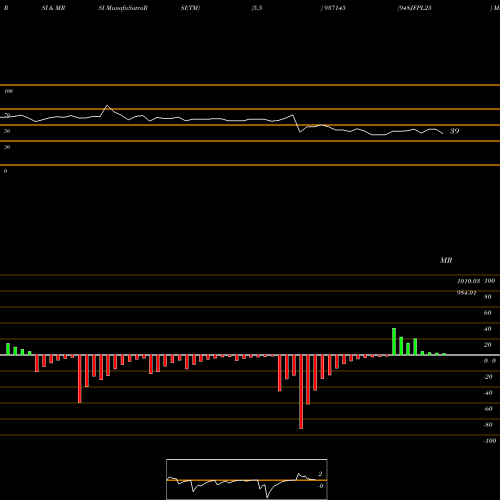Viewport: 500px width, 500px height.
Task: Click the 'SI MunafaSutraR' header text
Action: 123,8
